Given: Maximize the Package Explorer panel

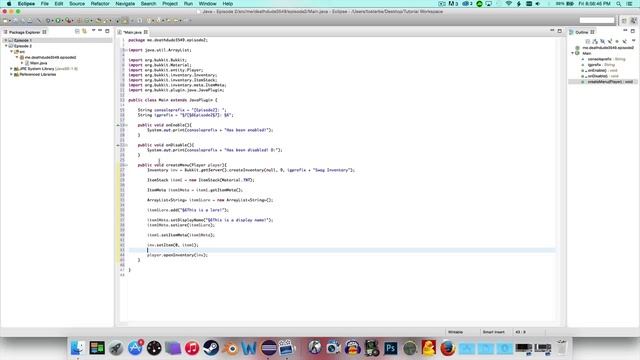Looking at the screenshot, I should click(107, 31).
